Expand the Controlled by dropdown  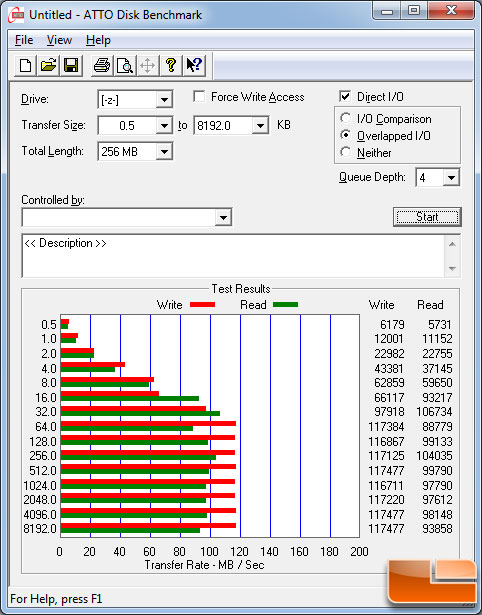click(223, 217)
